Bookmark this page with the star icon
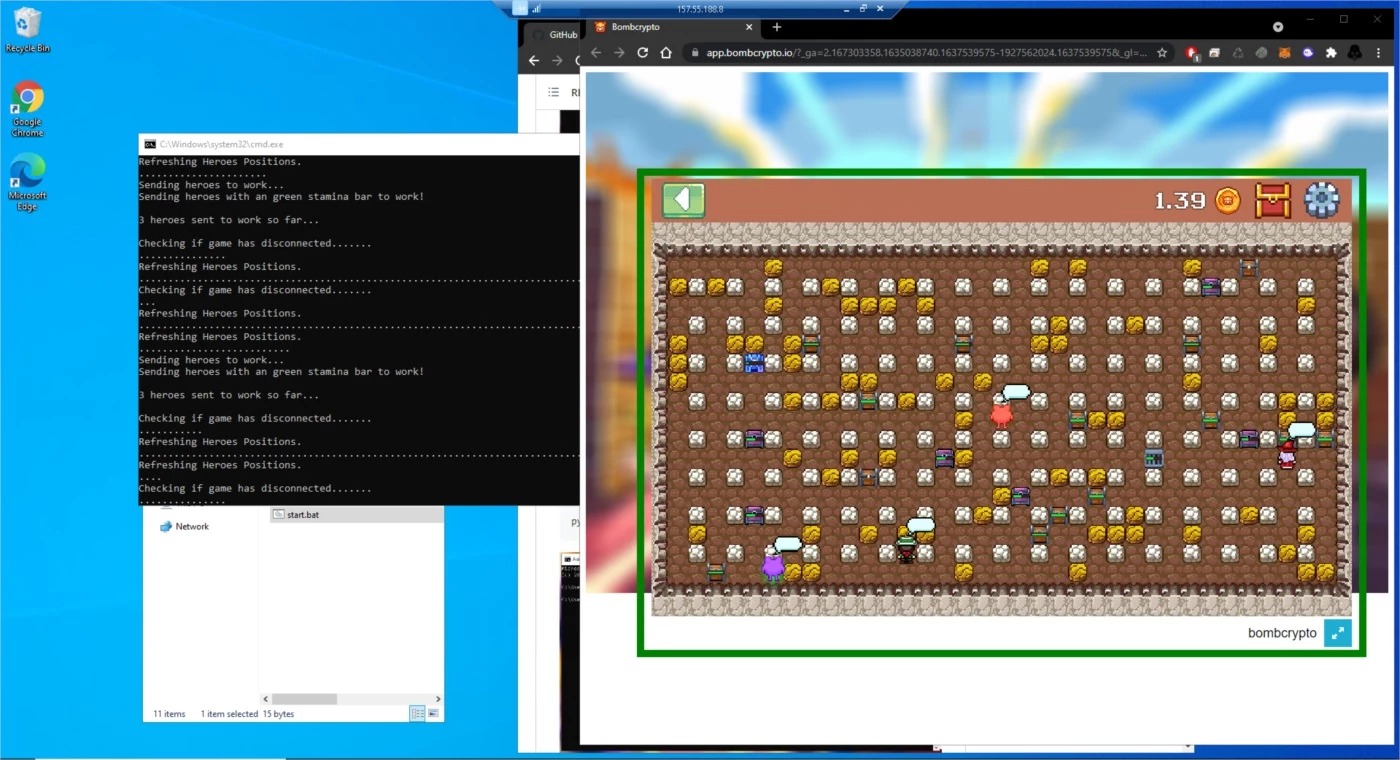The image size is (1400, 760). (1162, 53)
